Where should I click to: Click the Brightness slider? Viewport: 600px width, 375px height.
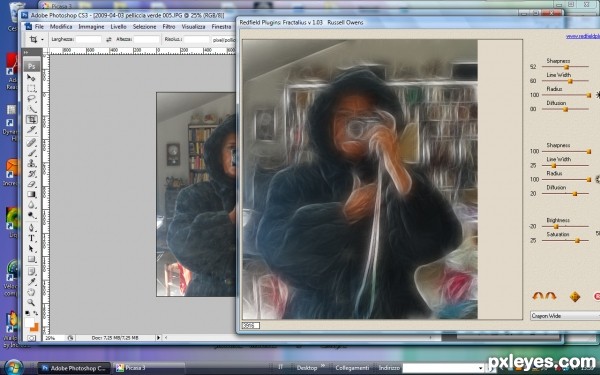coord(565,227)
